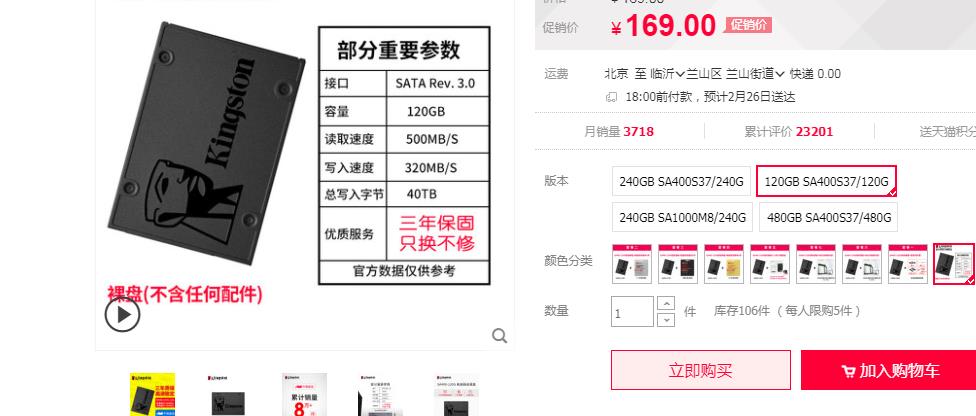Choose the 240GB SA1000M8/240G version
The width and height of the screenshot is (976, 416).
tap(682, 217)
